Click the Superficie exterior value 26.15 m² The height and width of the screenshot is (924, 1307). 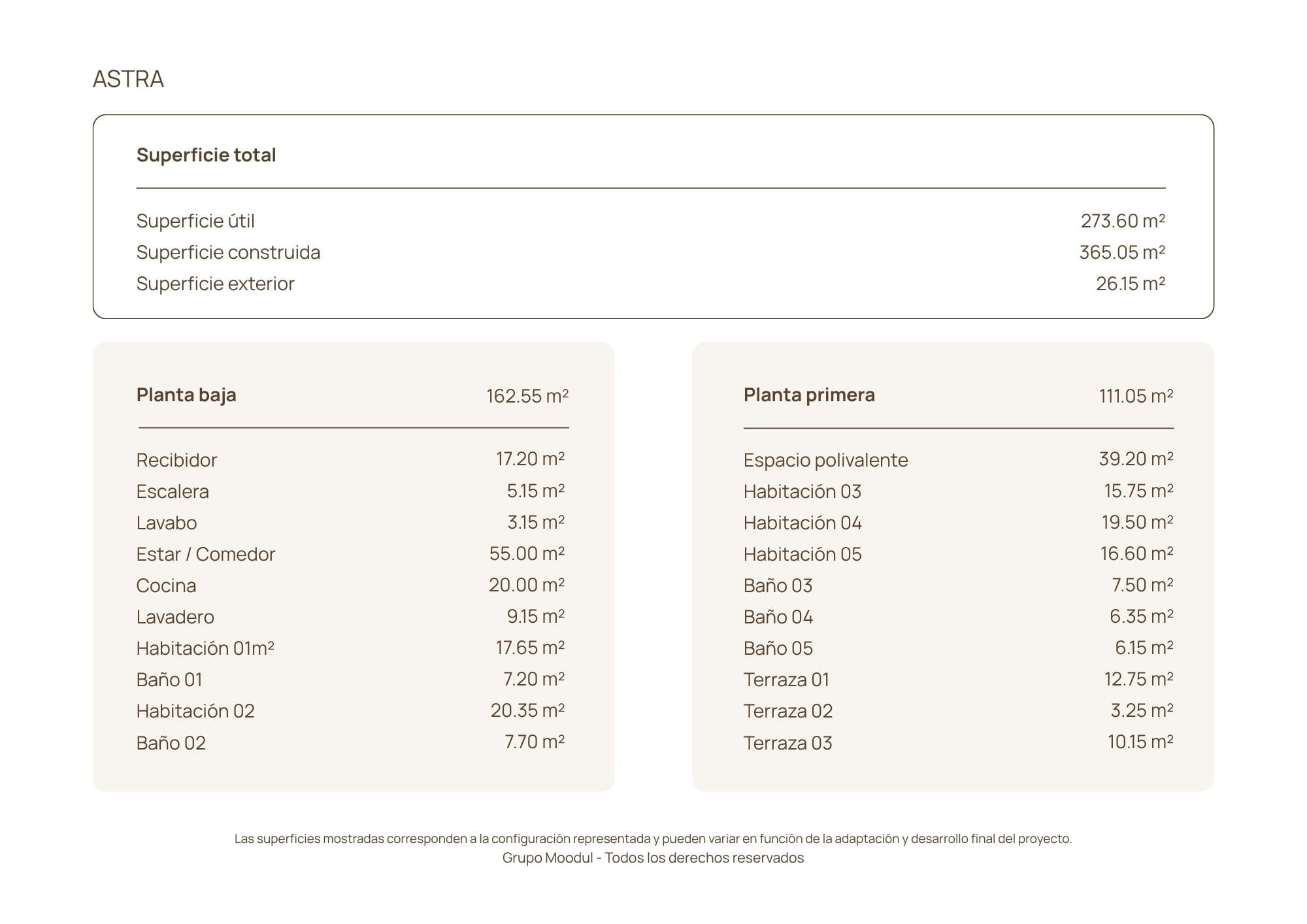click(x=1131, y=284)
